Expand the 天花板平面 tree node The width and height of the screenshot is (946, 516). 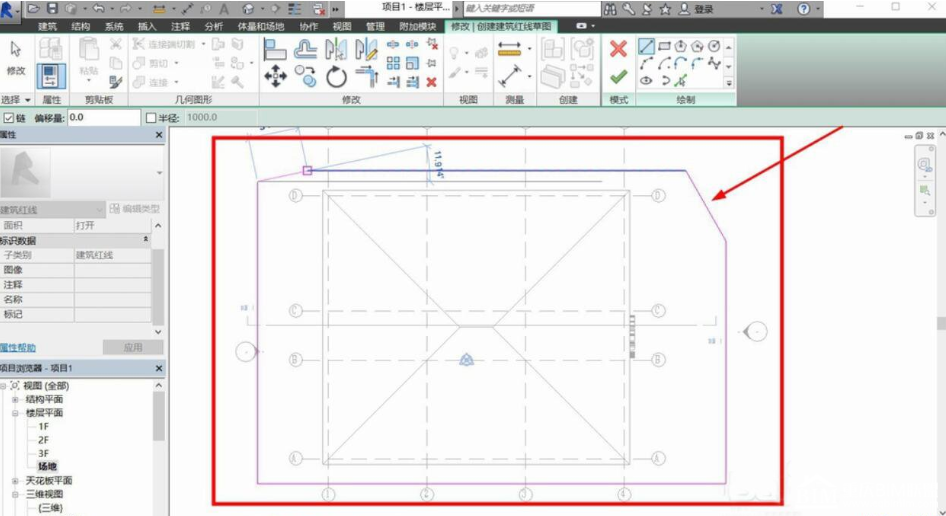pyautogui.click(x=15, y=481)
